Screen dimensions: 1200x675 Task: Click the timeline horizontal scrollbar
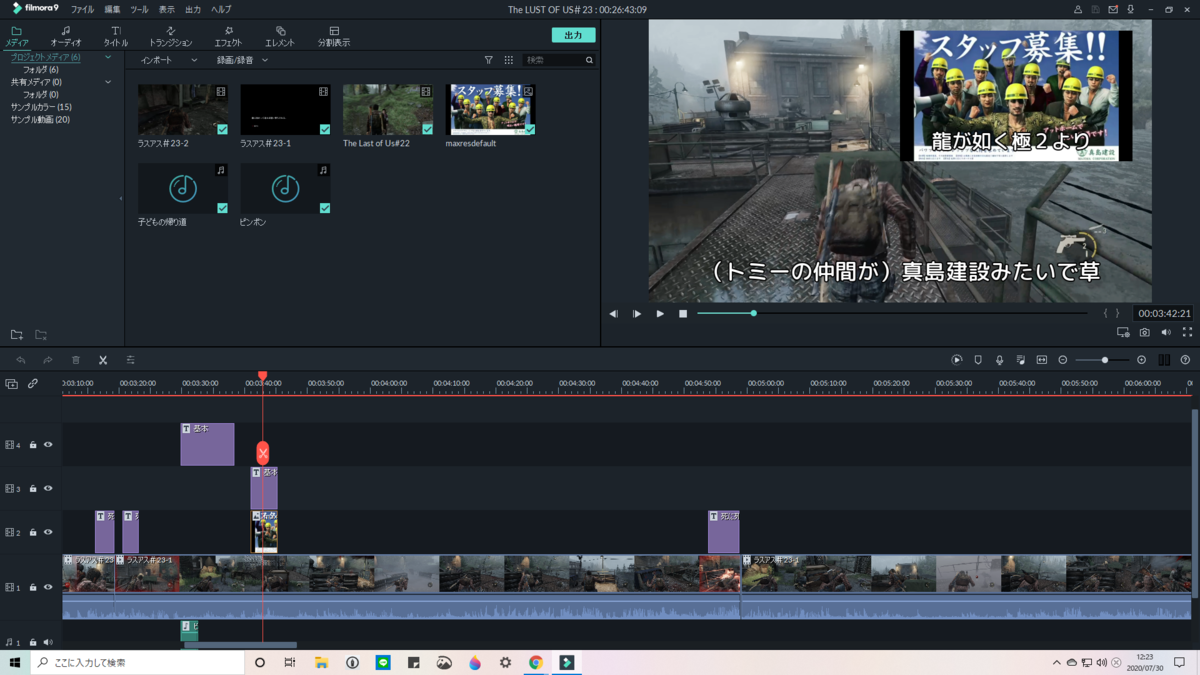pyautogui.click(x=240, y=645)
